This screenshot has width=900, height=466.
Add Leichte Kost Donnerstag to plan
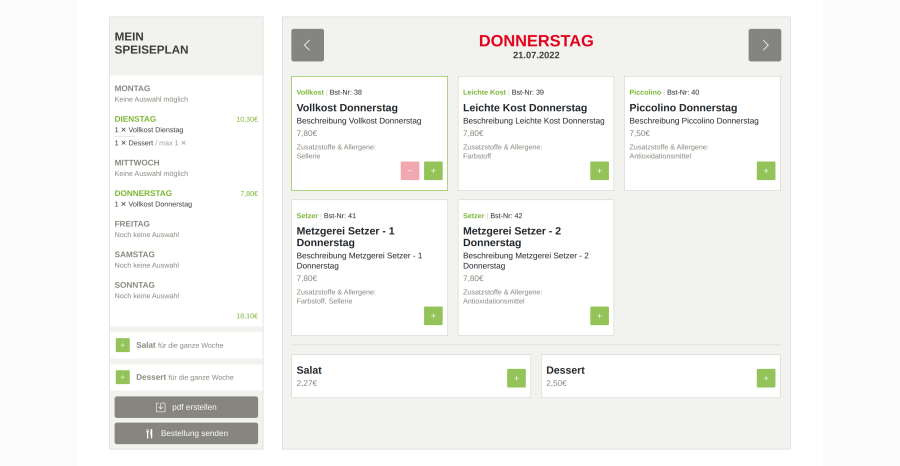click(599, 170)
